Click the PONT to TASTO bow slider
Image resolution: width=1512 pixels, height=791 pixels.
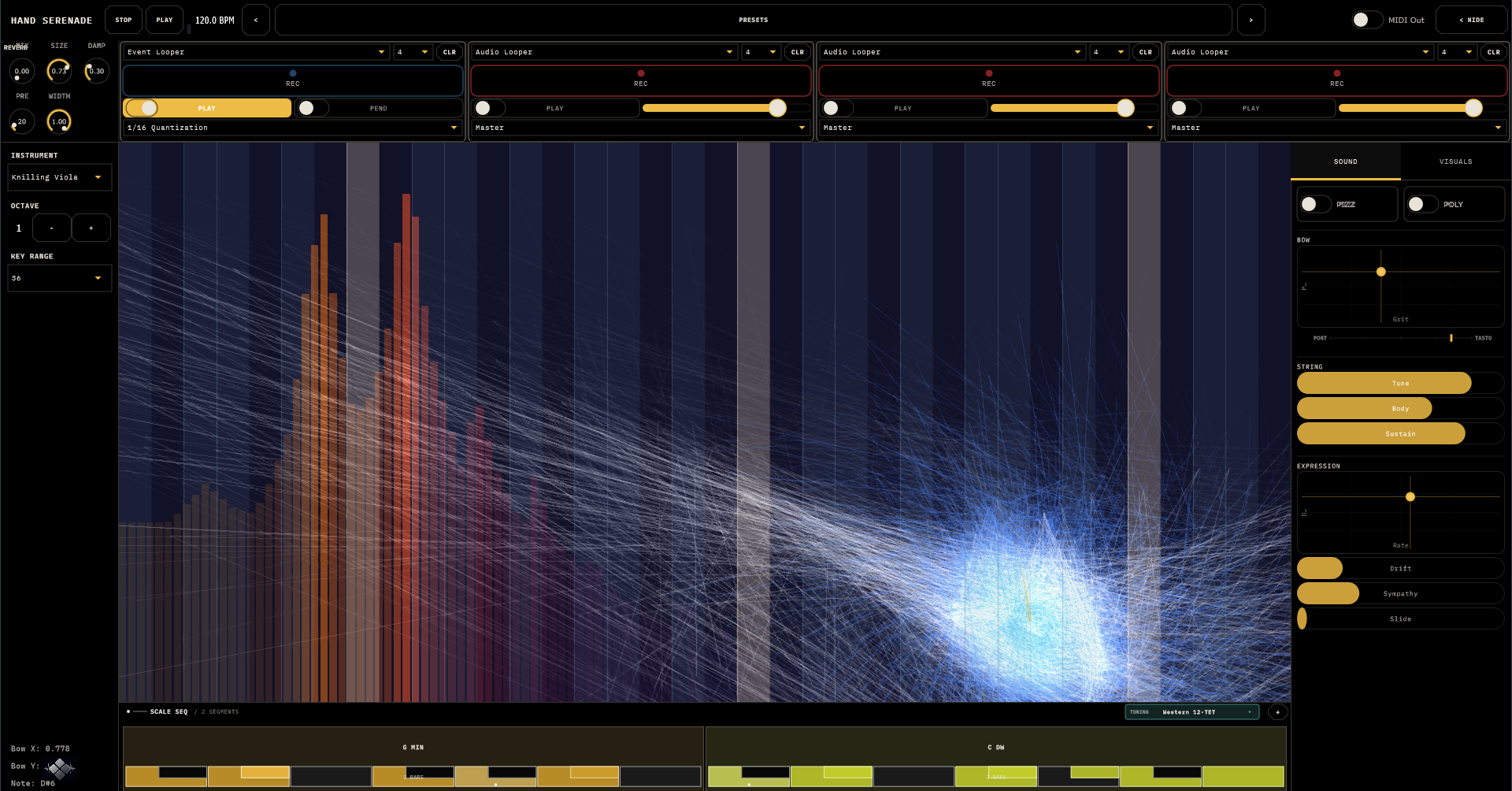click(1401, 338)
